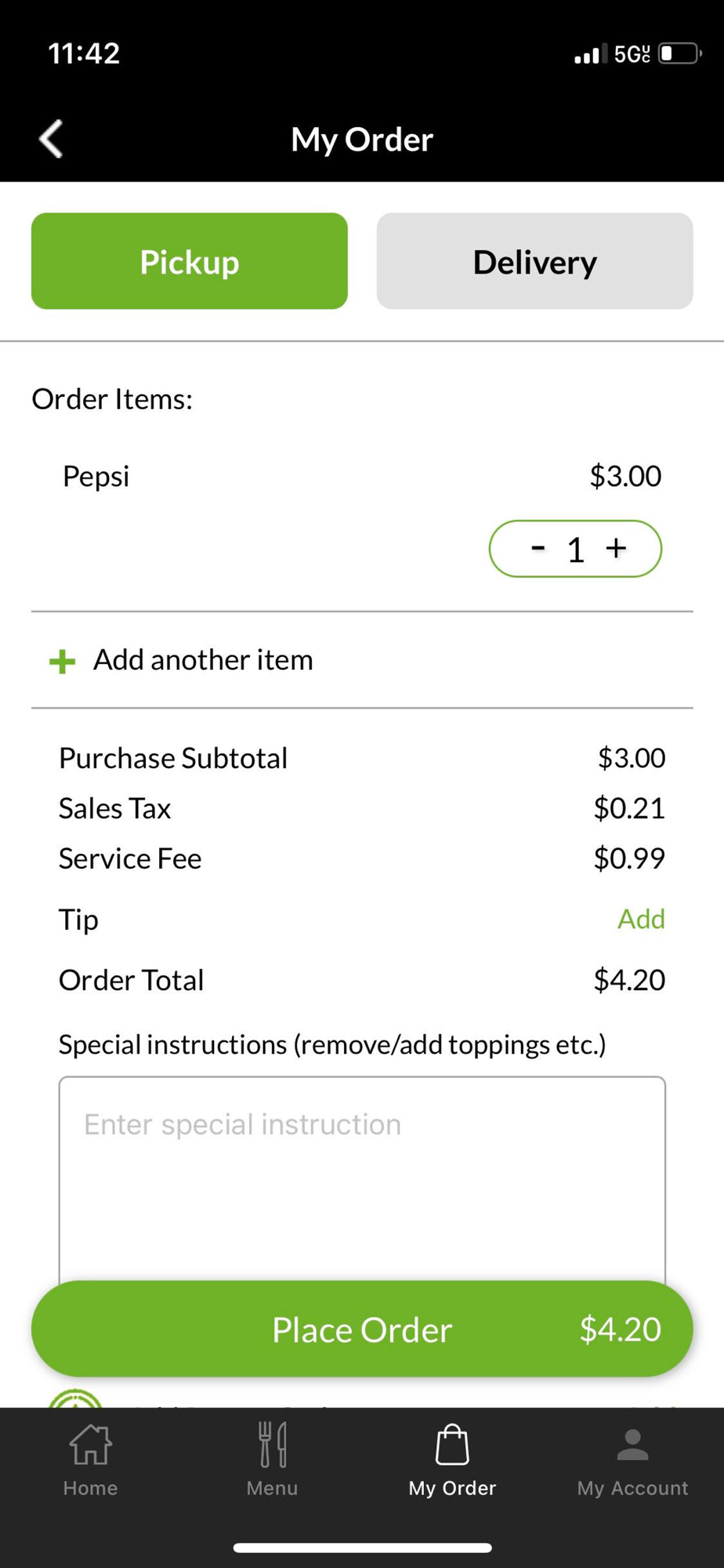The height and width of the screenshot is (1568, 724).
Task: Tap the My Order shopping bag icon
Action: tap(452, 1445)
